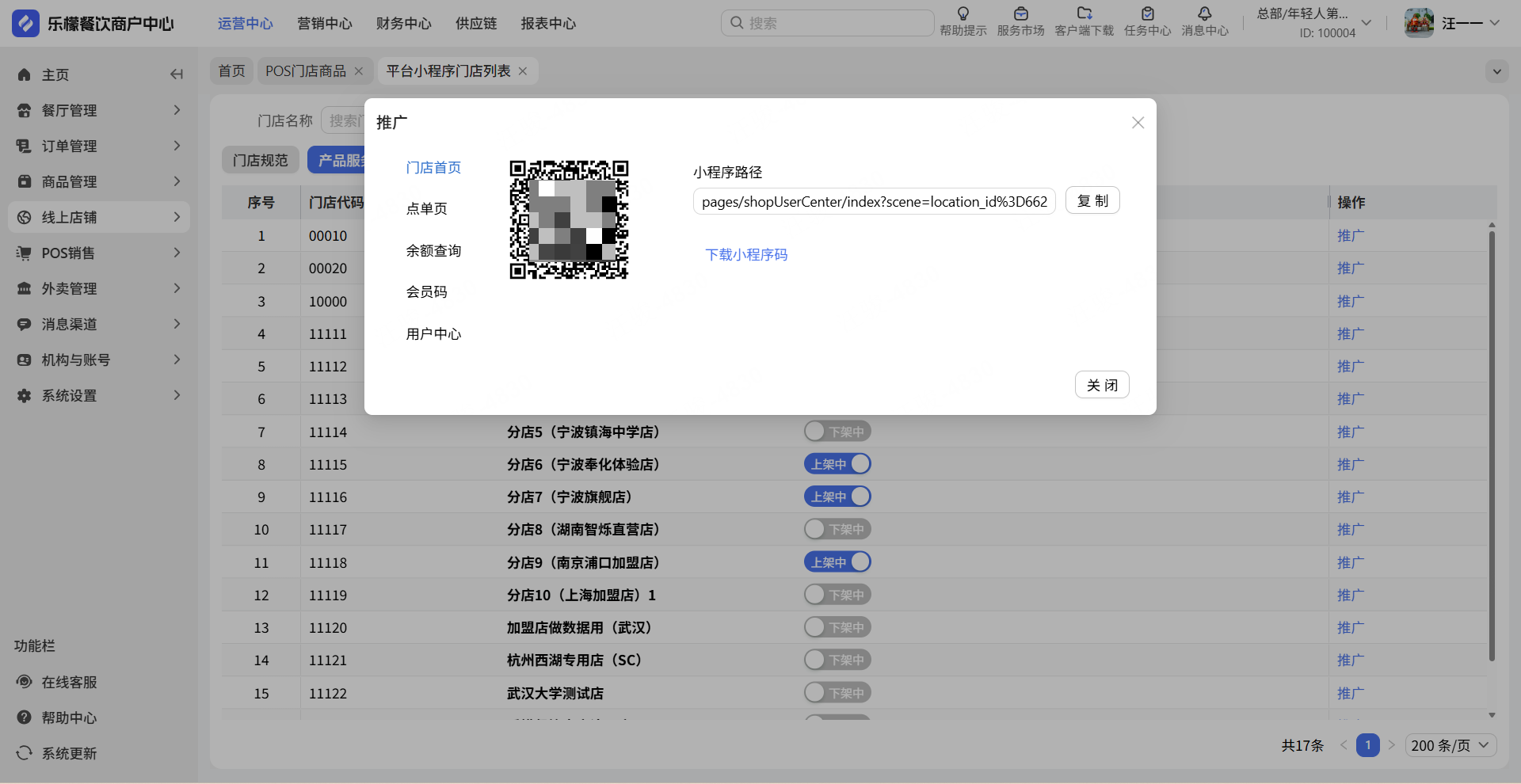This screenshot has width=1521, height=784.
Task: Click the 主页 home icon
Action: 25,74
